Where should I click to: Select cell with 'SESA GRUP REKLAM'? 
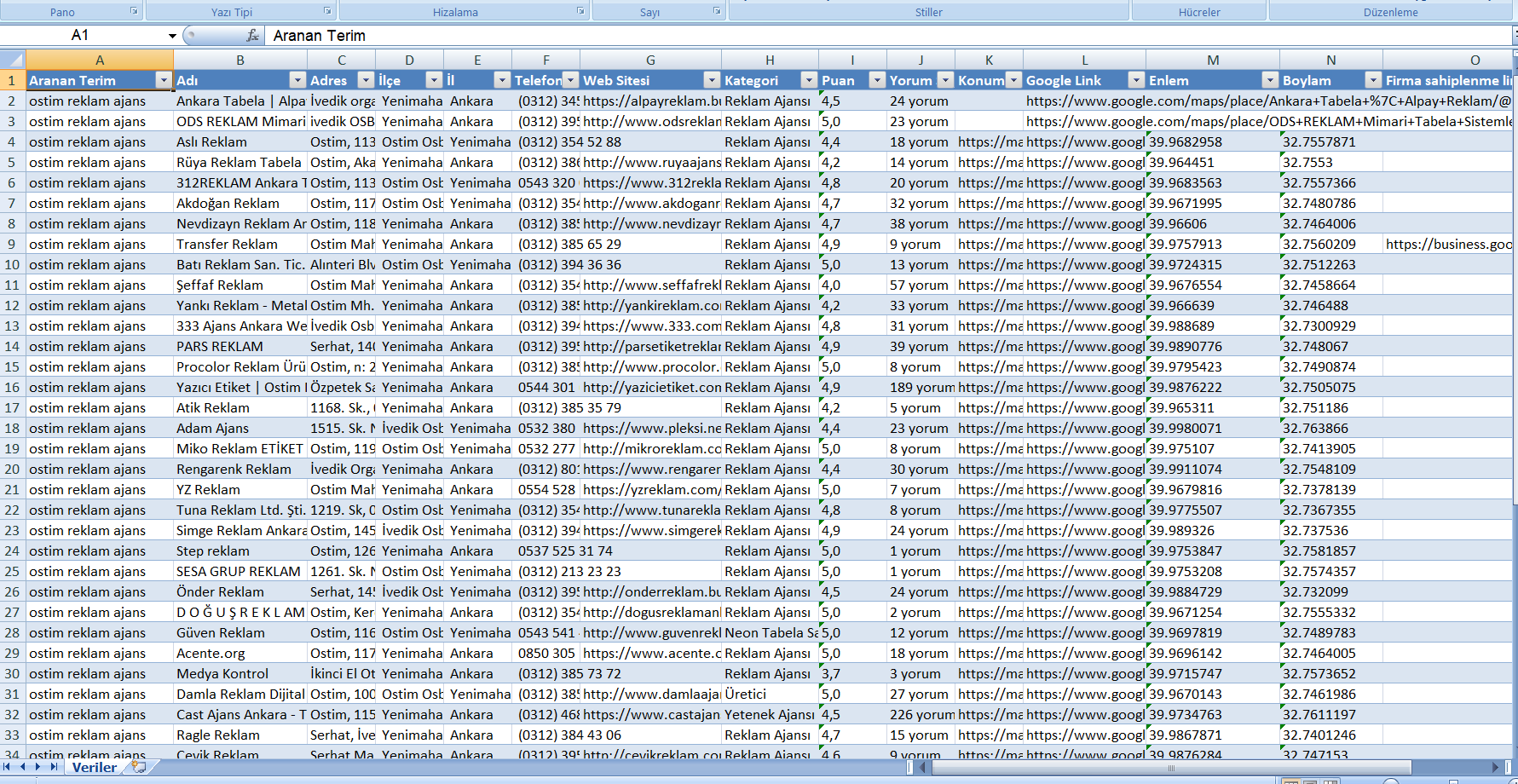[240, 571]
